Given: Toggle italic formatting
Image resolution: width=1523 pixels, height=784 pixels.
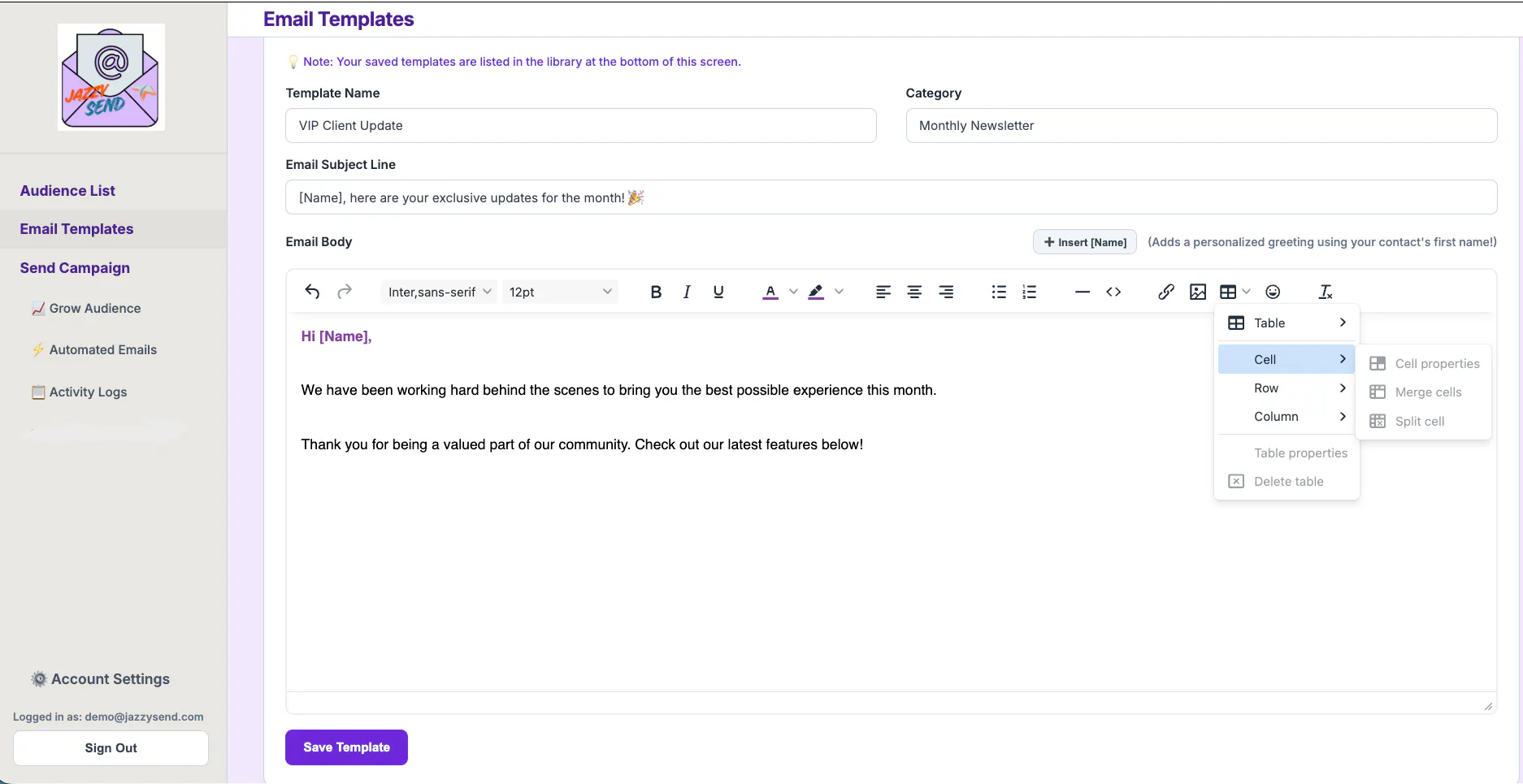Looking at the screenshot, I should tap(687, 292).
